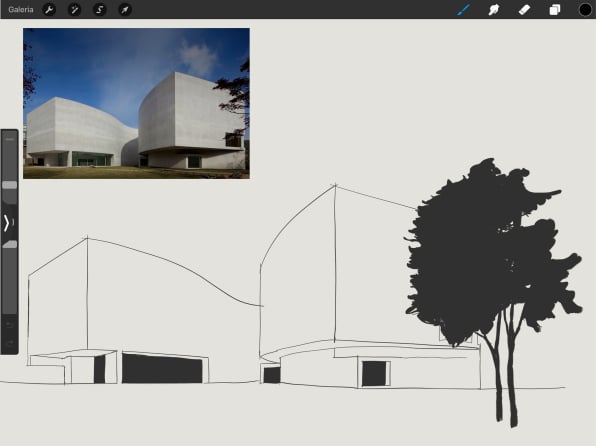This screenshot has width=596, height=446.
Task: Click the large dark garage rectangle
Action: (162, 368)
